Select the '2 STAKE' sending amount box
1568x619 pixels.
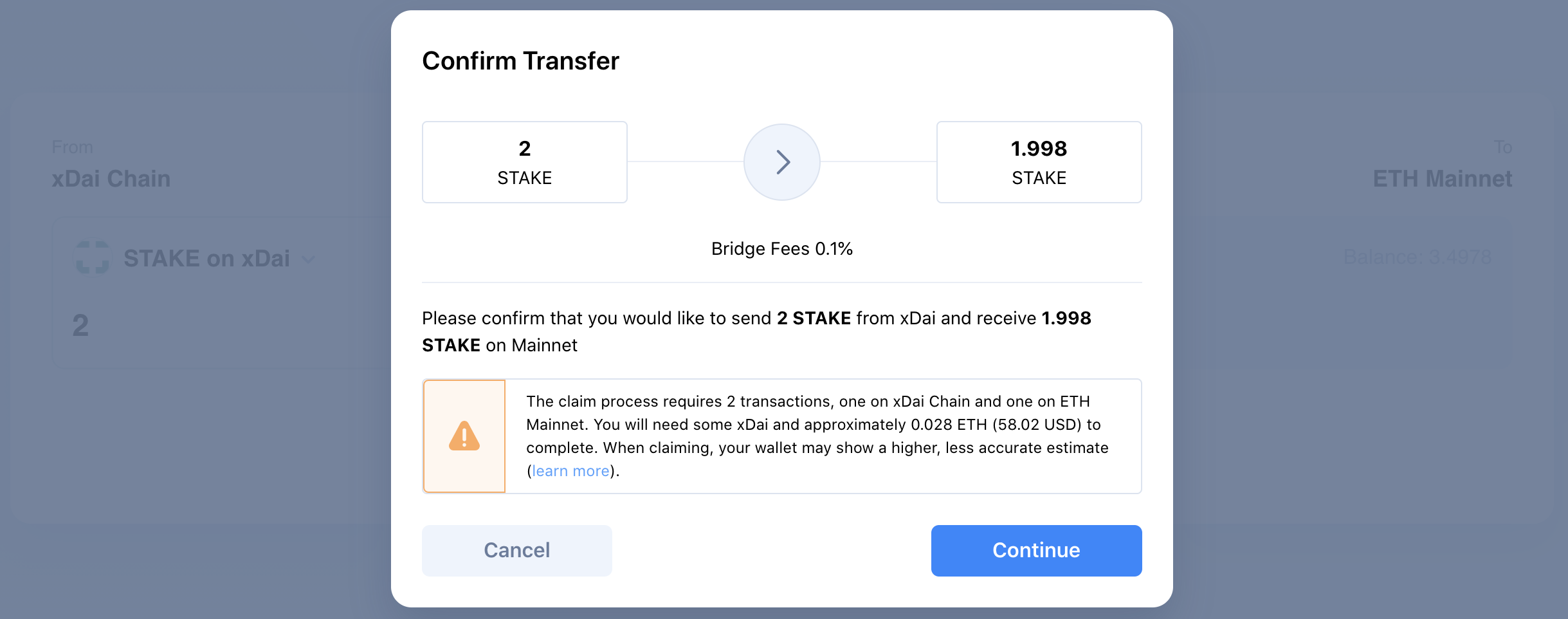pos(524,162)
